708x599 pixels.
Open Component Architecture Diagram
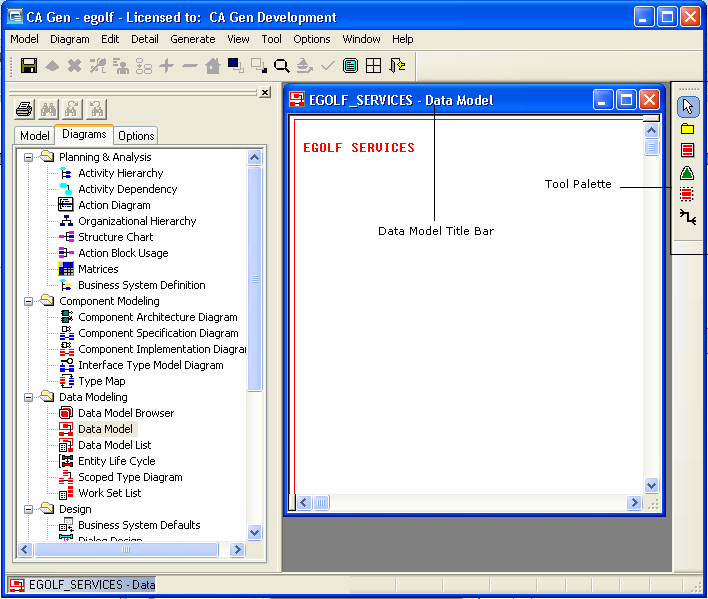pos(158,317)
